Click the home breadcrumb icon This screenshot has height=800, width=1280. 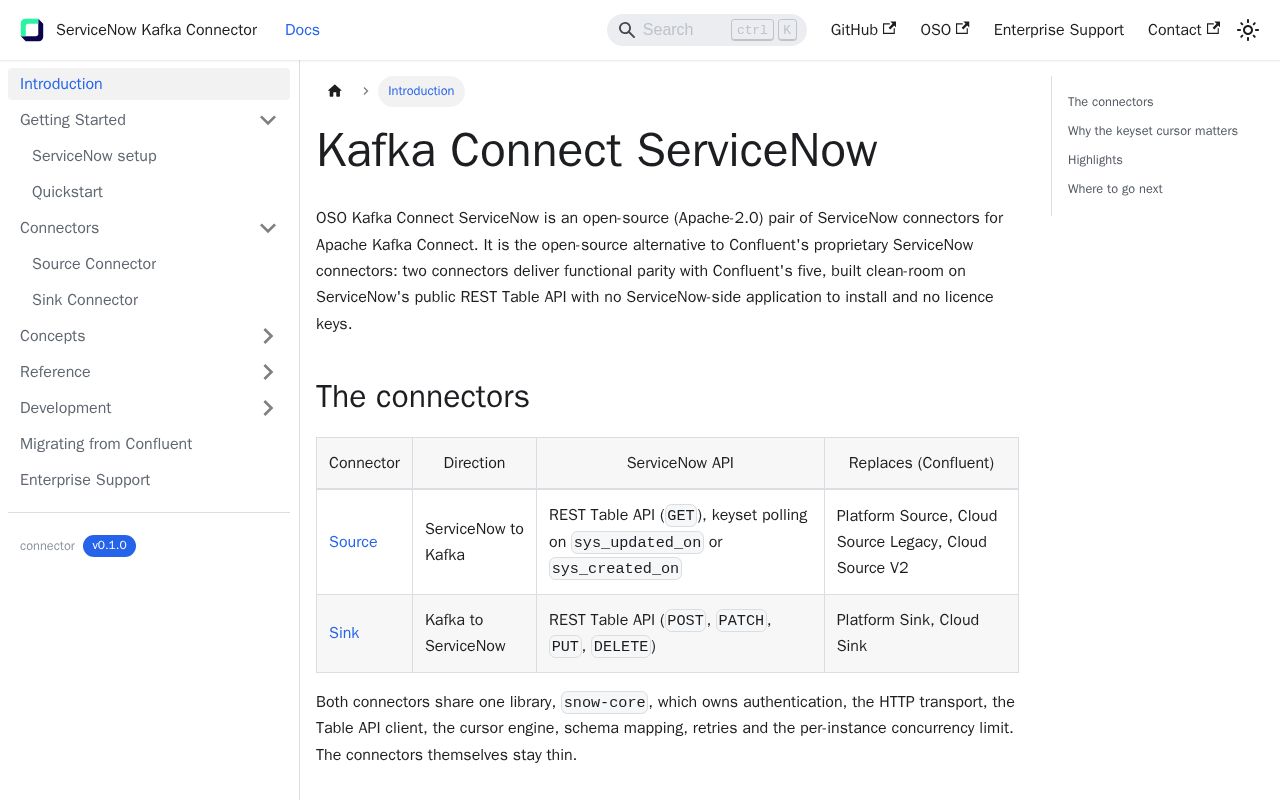[x=335, y=91]
